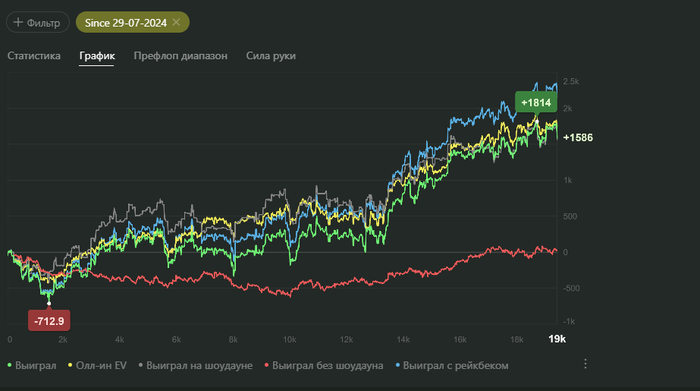This screenshot has width=700, height=391.
Task: Click the +1586 final value label
Action: pyautogui.click(x=578, y=137)
